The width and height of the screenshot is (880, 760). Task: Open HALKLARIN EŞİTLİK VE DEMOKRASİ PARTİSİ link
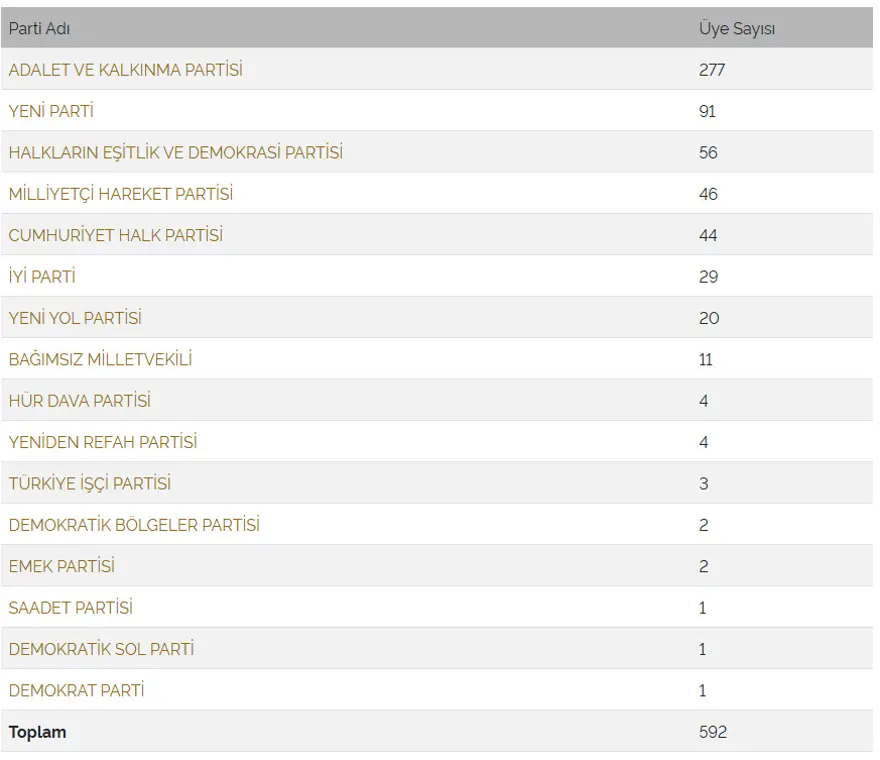click(176, 152)
